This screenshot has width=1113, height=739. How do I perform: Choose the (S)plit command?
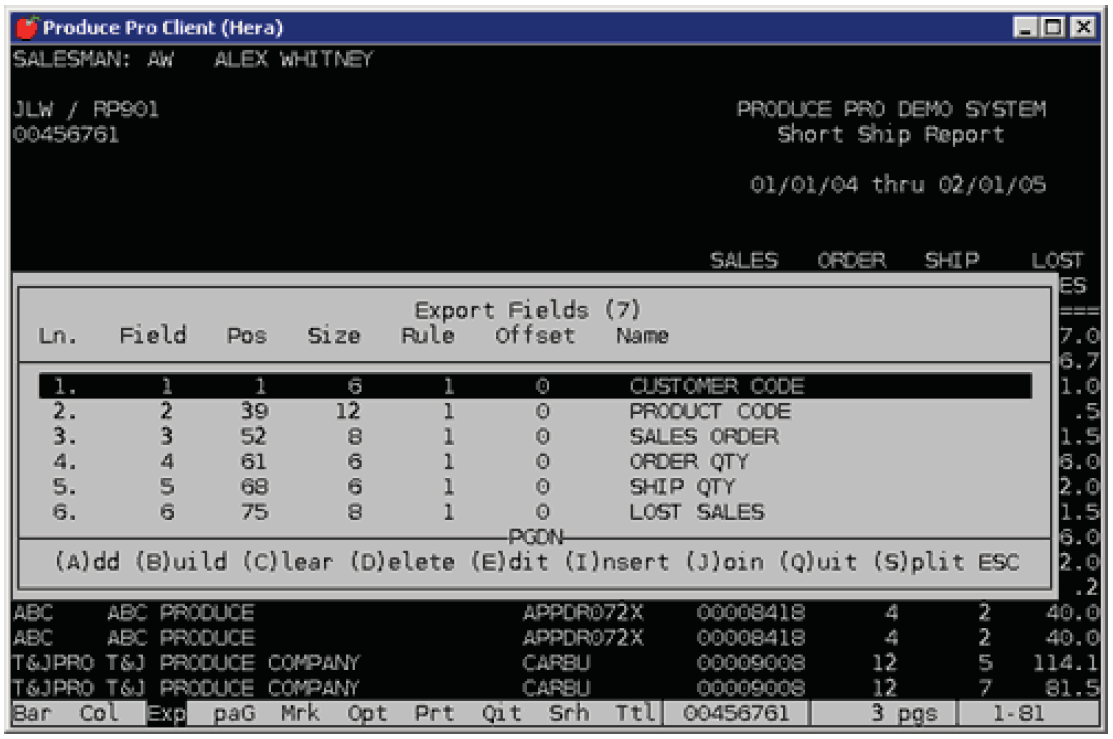tap(919, 562)
